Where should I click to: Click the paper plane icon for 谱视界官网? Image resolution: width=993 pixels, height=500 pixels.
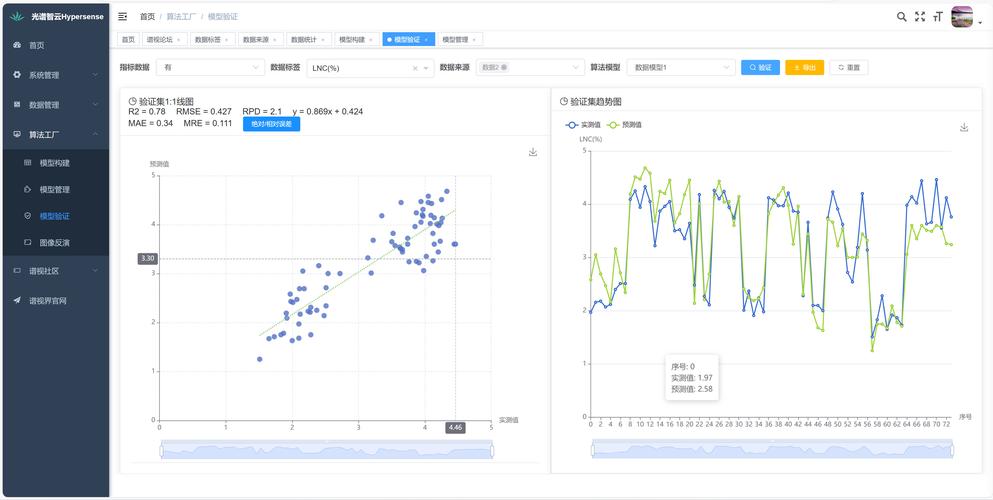17,301
